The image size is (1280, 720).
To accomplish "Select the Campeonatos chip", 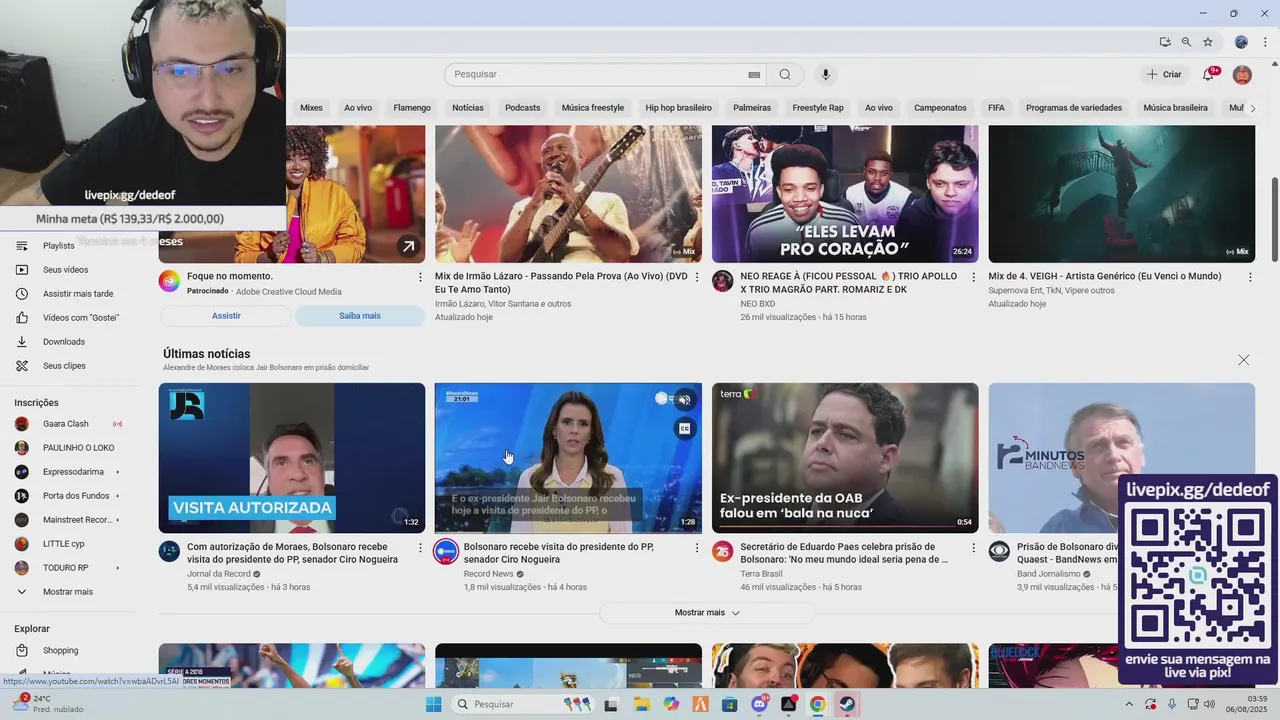I will [x=940, y=108].
